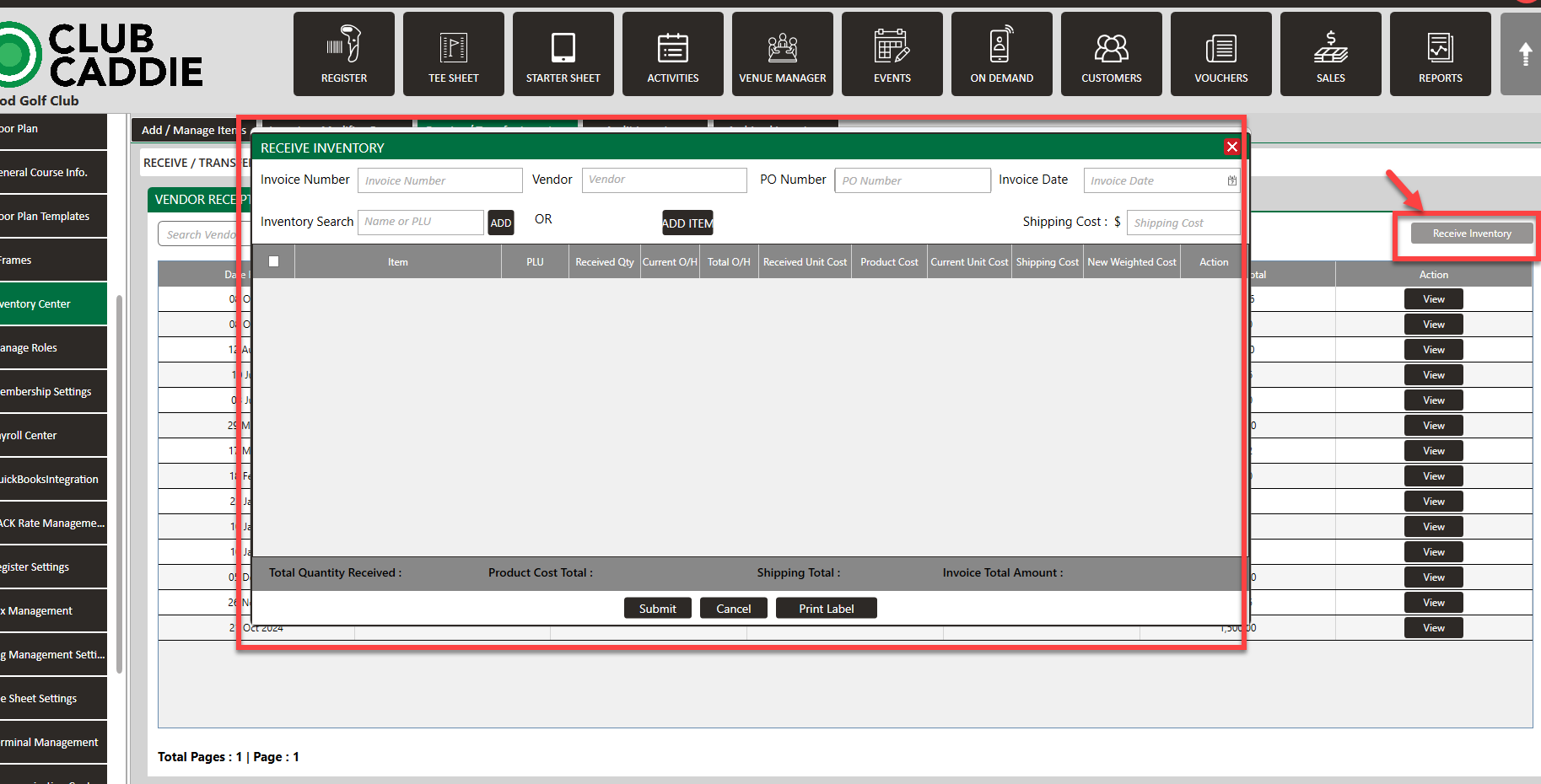Open the Invoice Date calendar picker
1541x784 pixels.
[x=1231, y=180]
